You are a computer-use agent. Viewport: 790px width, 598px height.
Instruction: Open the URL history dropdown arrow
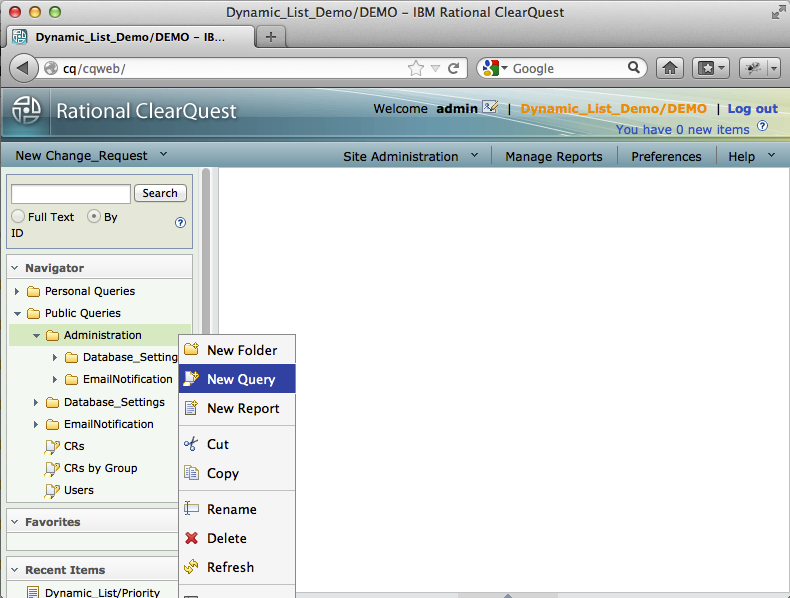[435, 68]
